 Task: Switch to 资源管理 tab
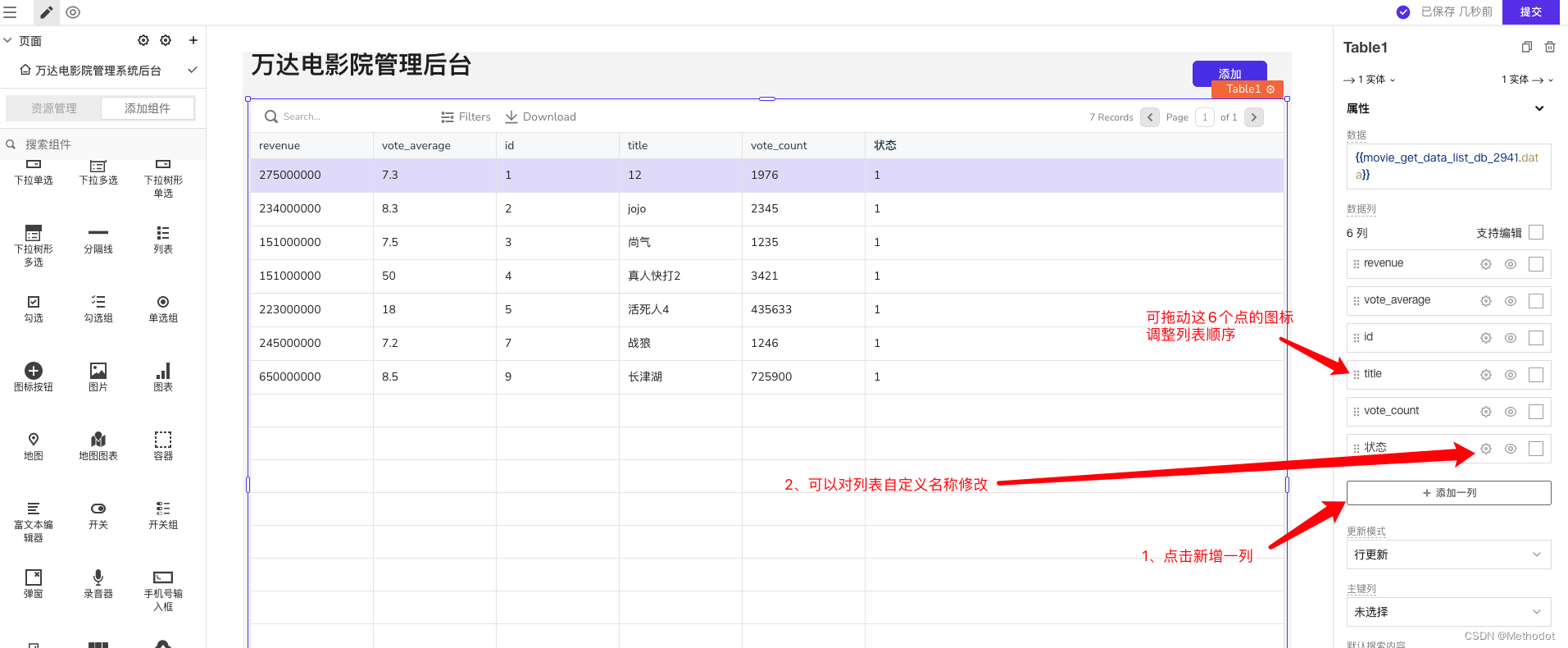tap(54, 108)
